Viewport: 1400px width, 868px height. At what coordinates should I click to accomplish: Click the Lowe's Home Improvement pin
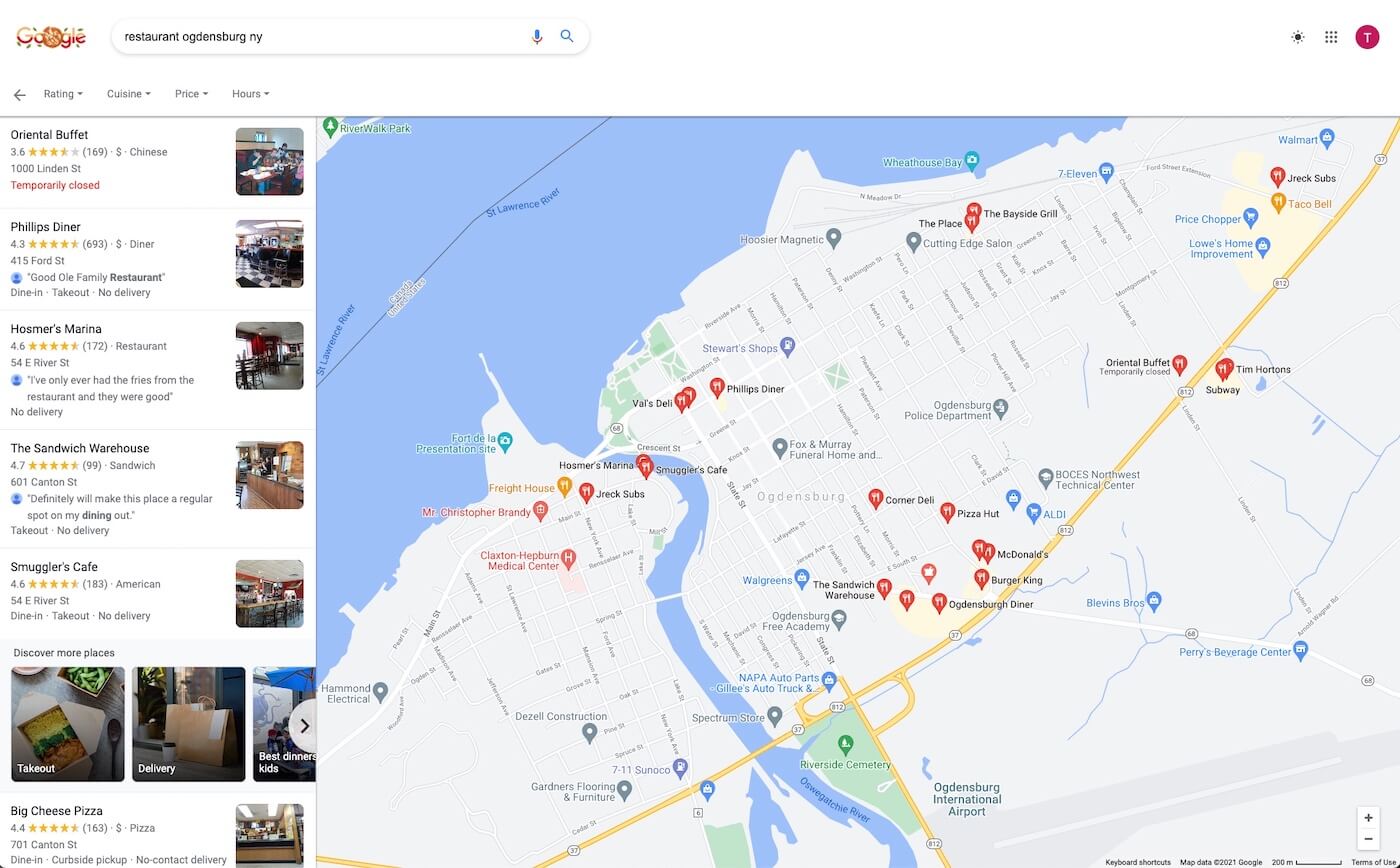(1262, 245)
